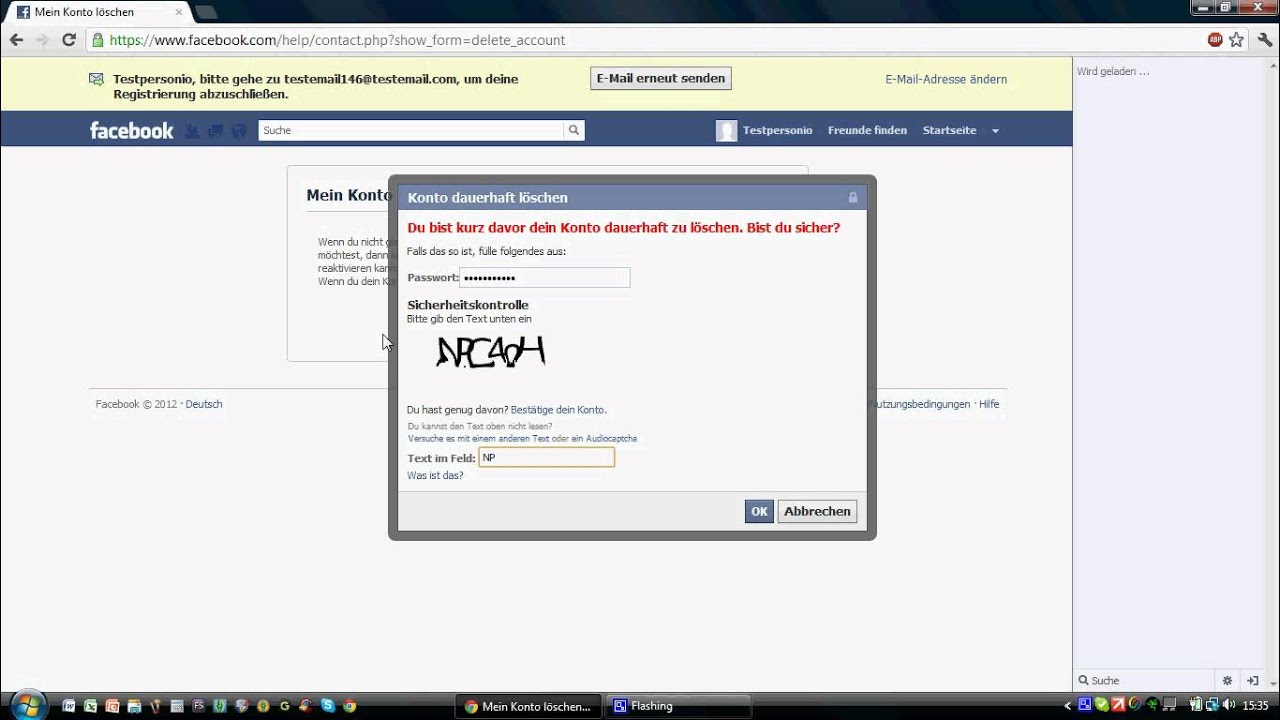Open friend requests icon in Facebook bar
1280x720 pixels.
pos(192,131)
